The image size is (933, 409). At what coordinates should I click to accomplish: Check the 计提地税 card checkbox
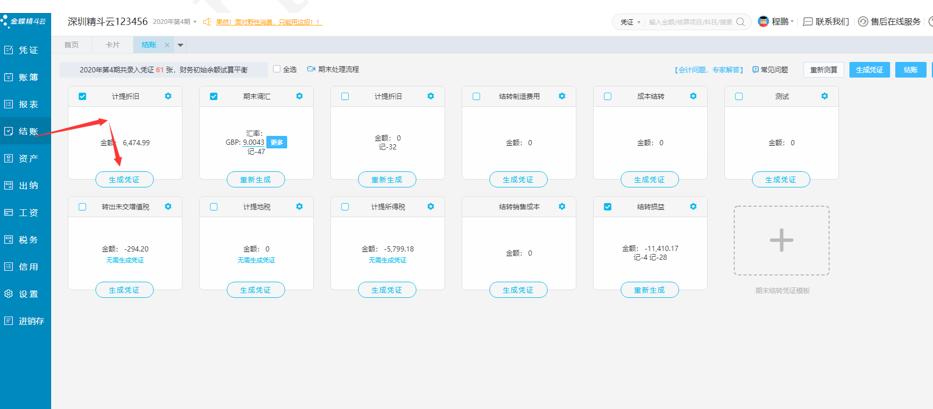click(214, 207)
